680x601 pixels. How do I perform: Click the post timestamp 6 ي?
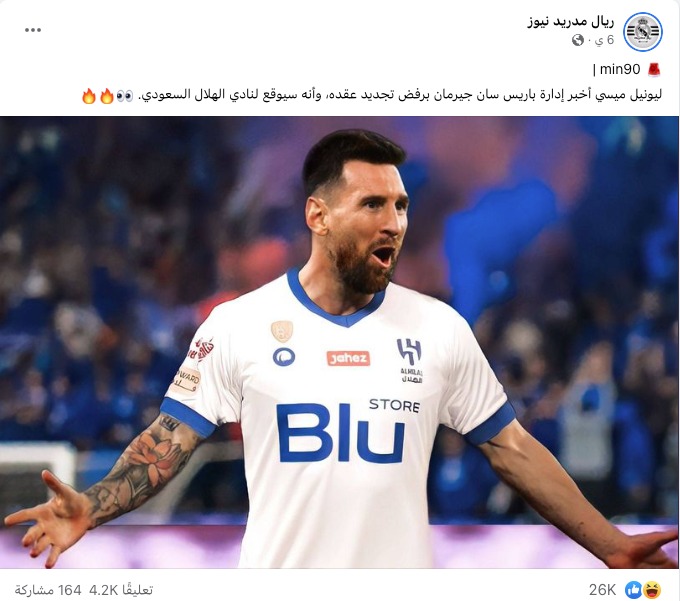pos(605,40)
